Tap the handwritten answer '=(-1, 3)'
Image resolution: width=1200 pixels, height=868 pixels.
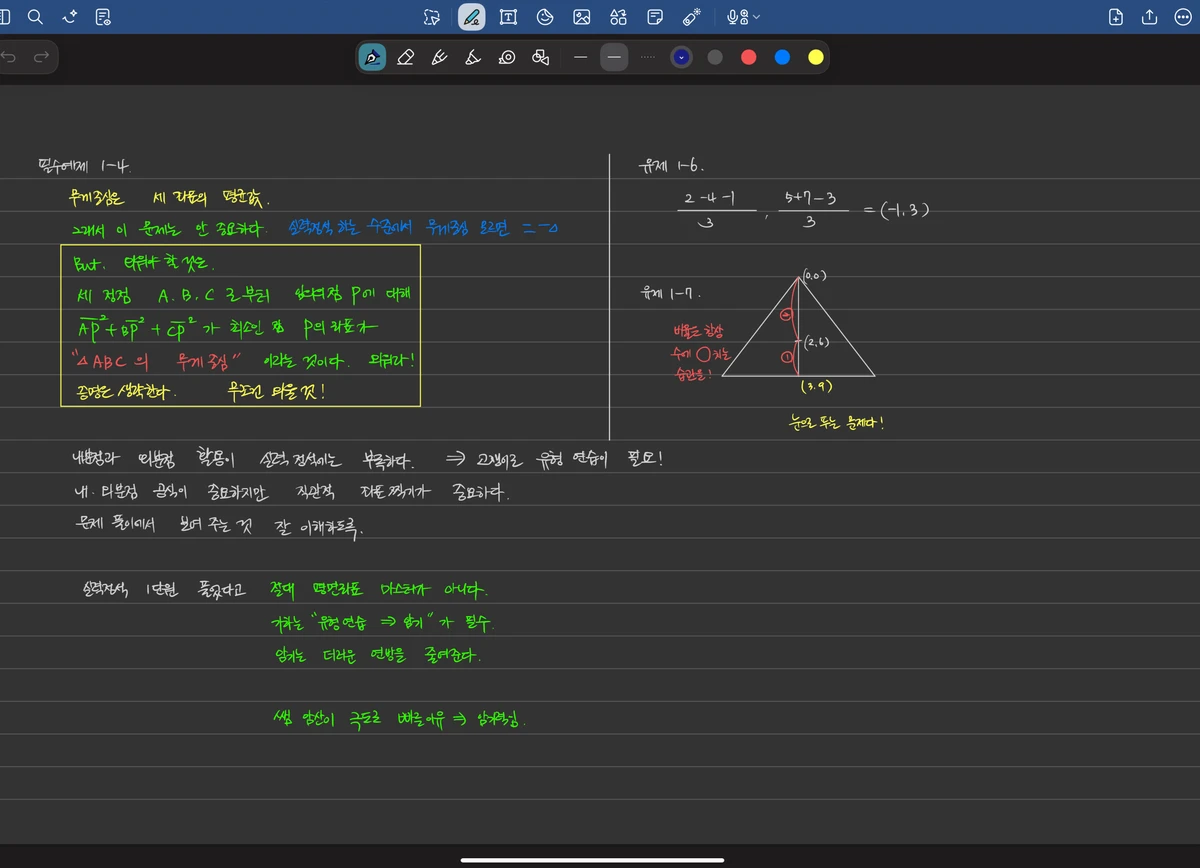point(898,209)
